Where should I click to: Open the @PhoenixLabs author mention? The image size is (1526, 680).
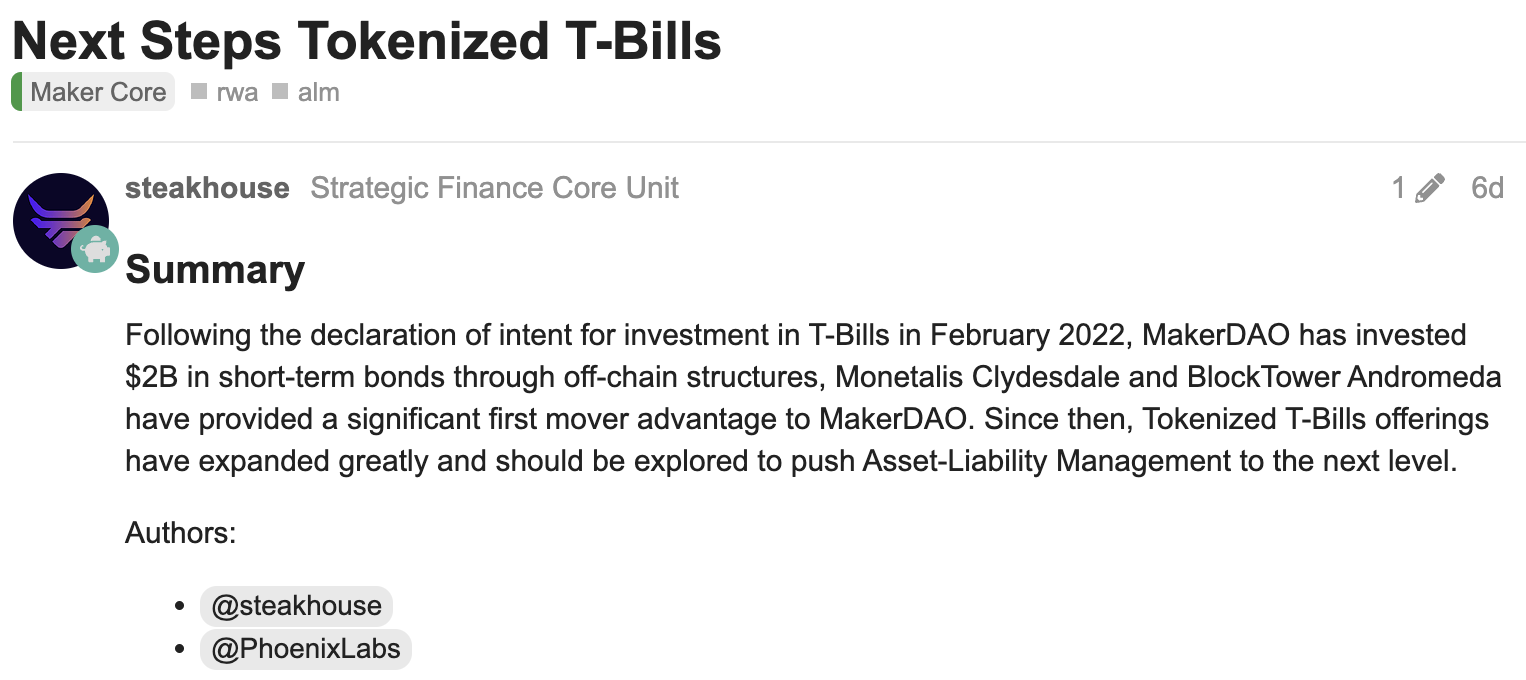pos(306,650)
